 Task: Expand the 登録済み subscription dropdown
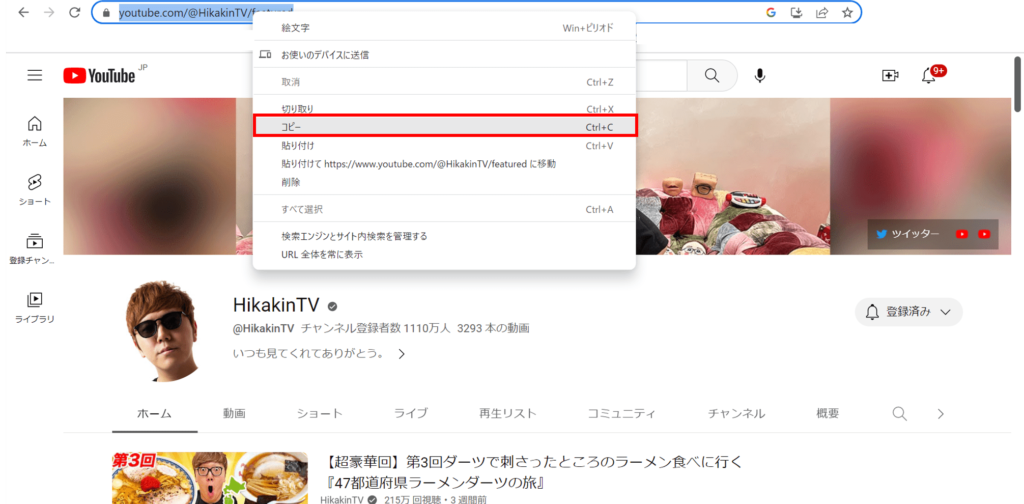908,312
